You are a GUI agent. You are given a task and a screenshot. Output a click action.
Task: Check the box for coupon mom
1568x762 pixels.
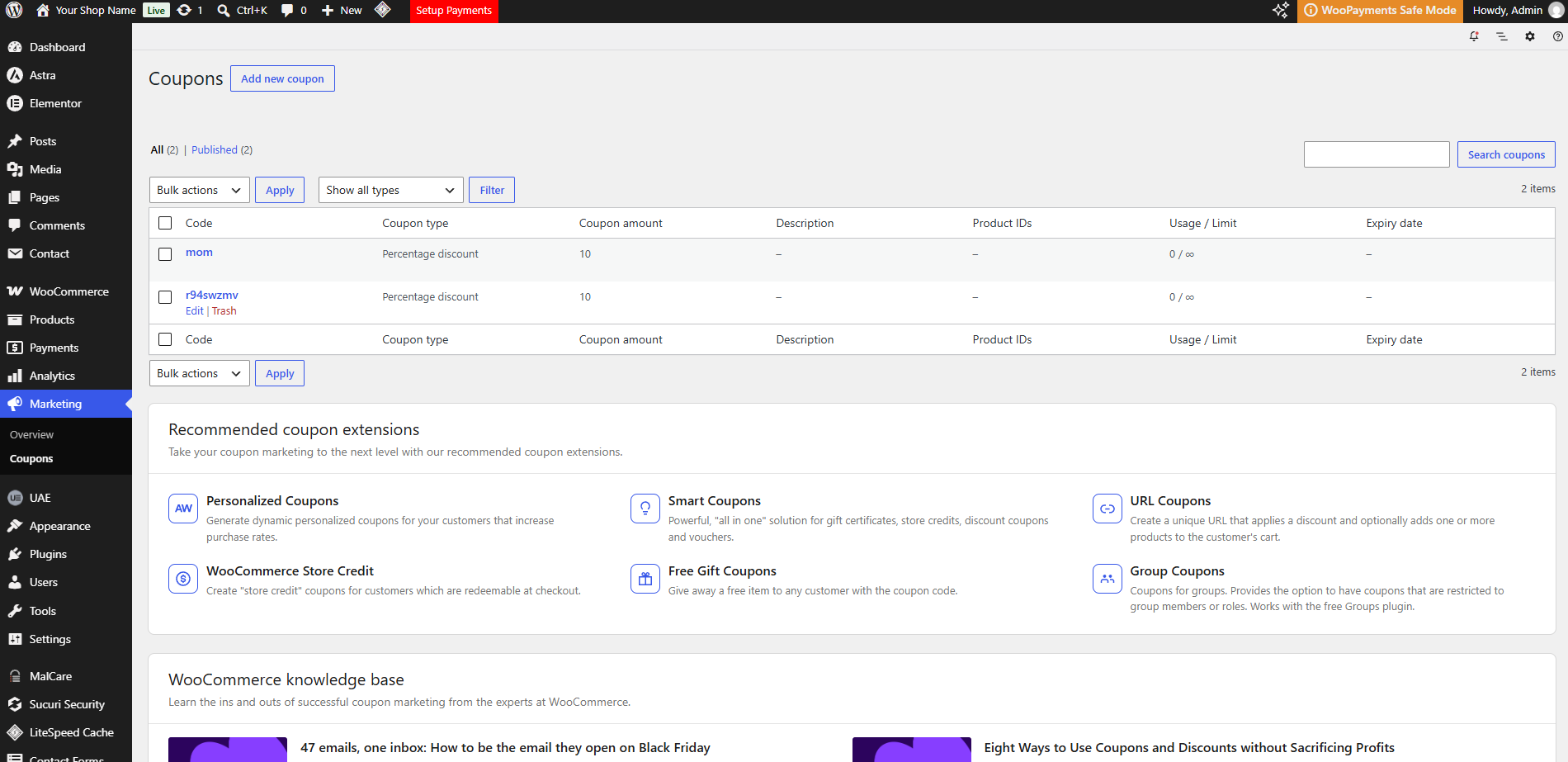pyautogui.click(x=165, y=254)
